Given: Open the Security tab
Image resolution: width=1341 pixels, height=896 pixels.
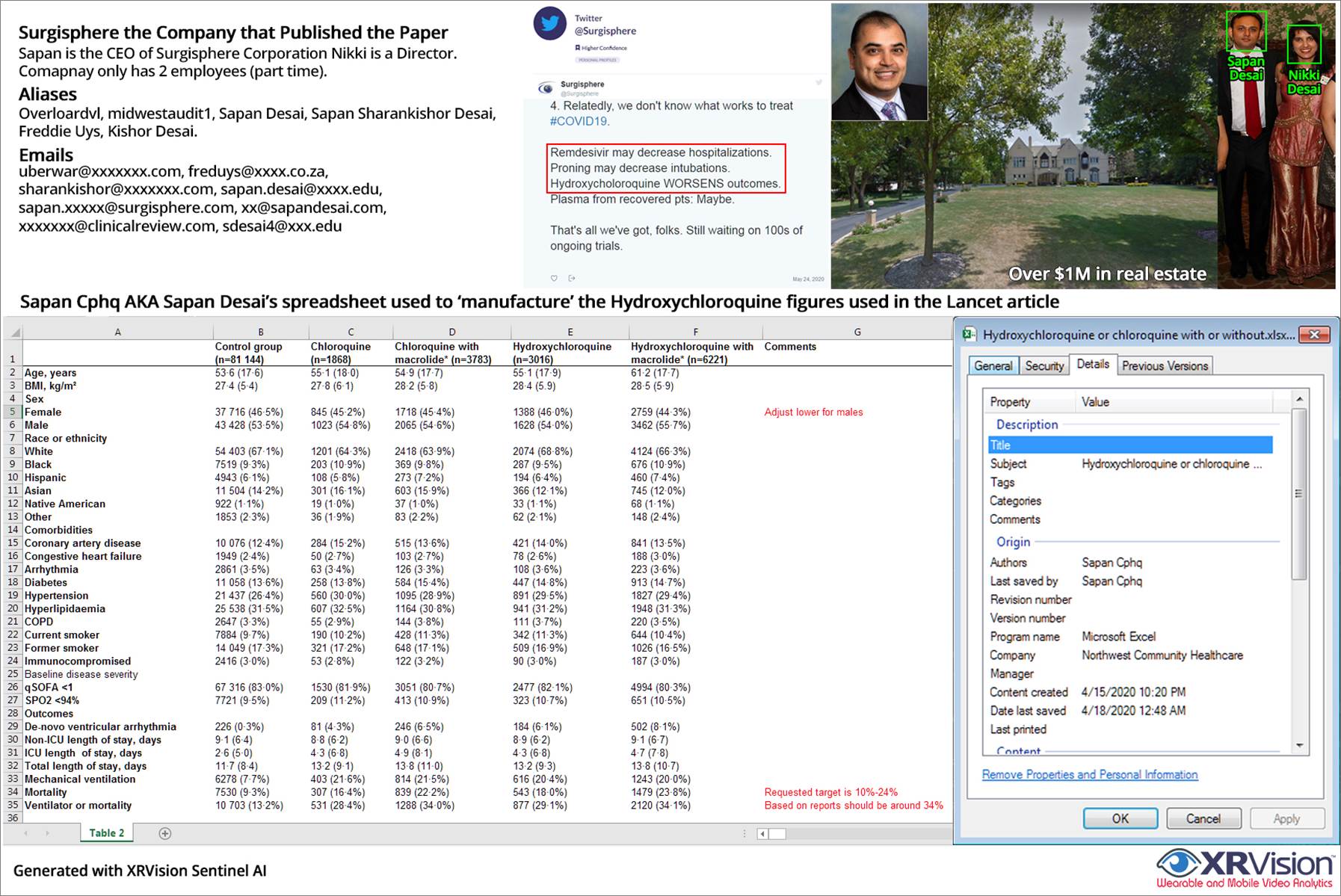Looking at the screenshot, I should pyautogui.click(x=1043, y=365).
